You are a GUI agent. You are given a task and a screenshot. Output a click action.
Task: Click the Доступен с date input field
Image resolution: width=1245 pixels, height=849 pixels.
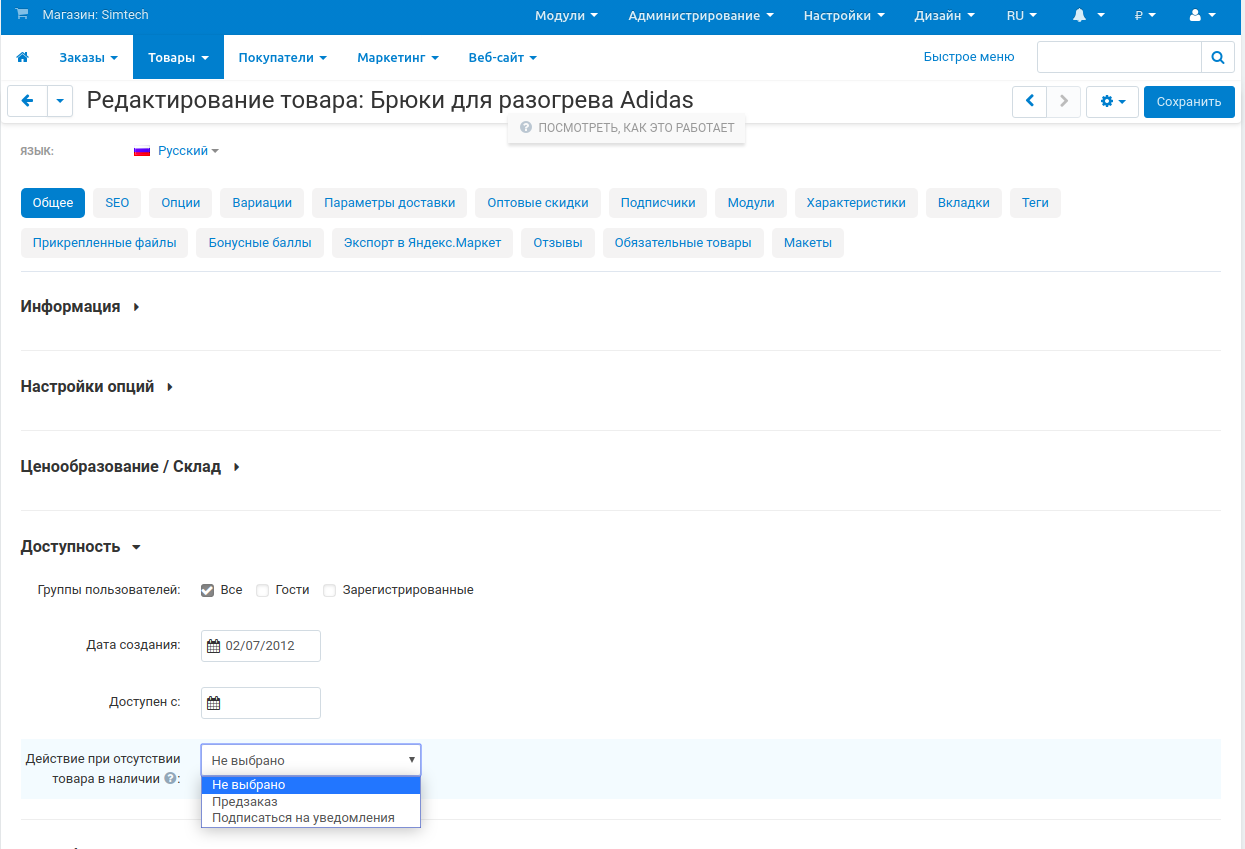click(268, 703)
